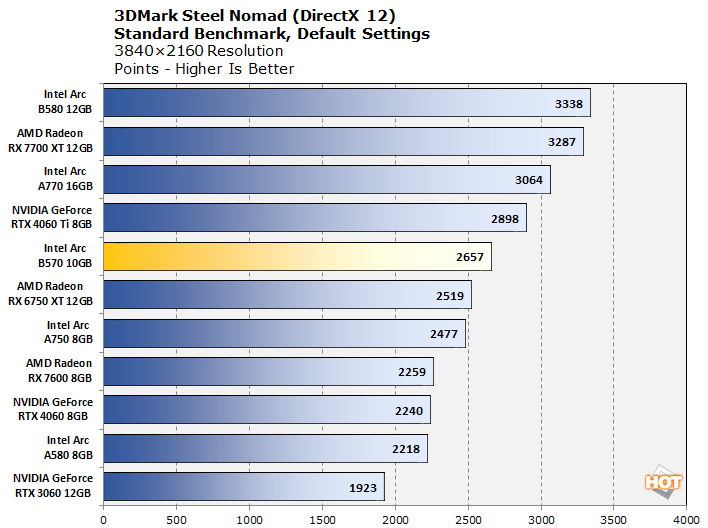This screenshot has width=708, height=528.
Task: Click the AMD Radeon RX 6750 XT 12GB label
Action: pos(51,294)
